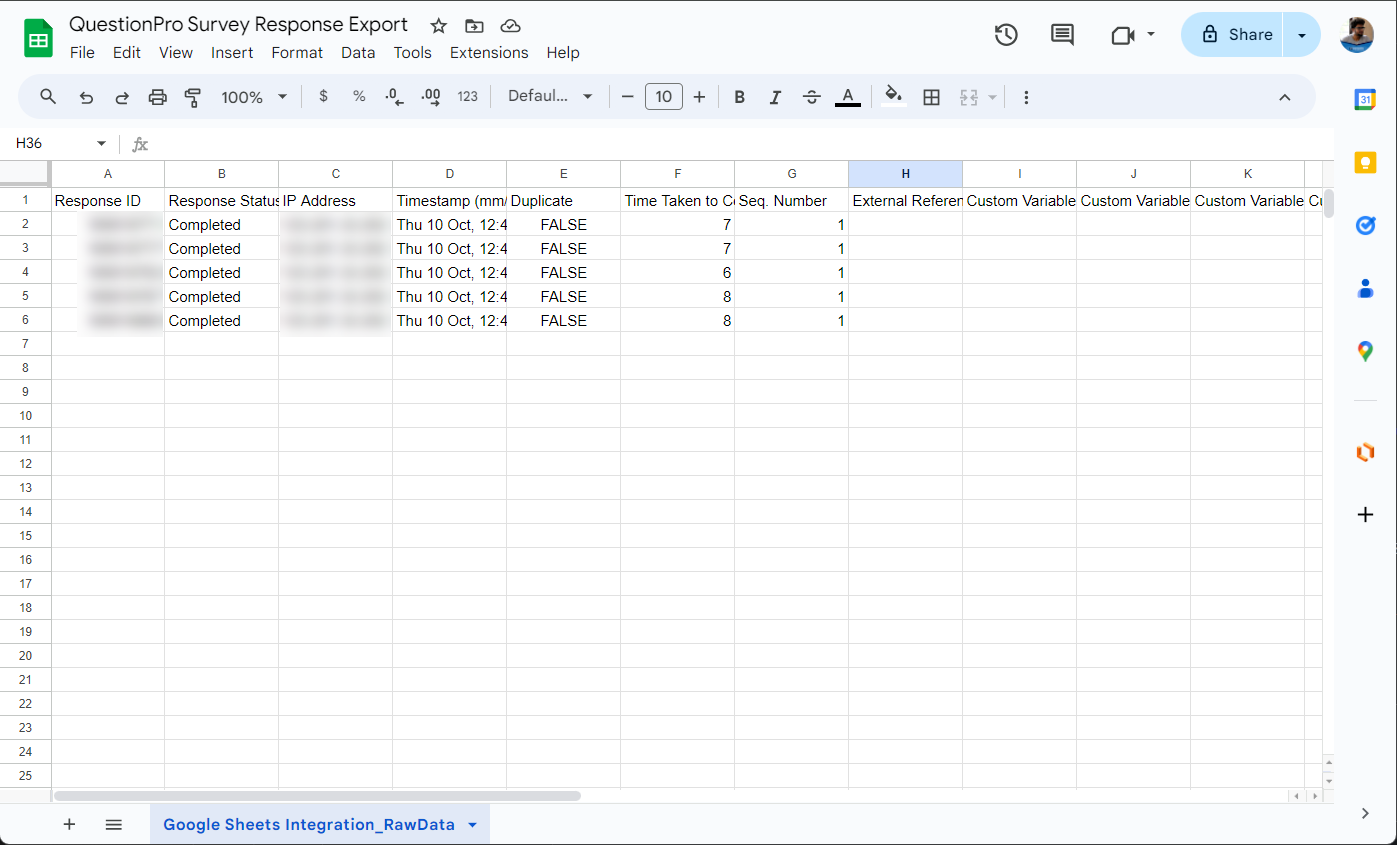
Task: Open the File menu
Action: coord(82,53)
